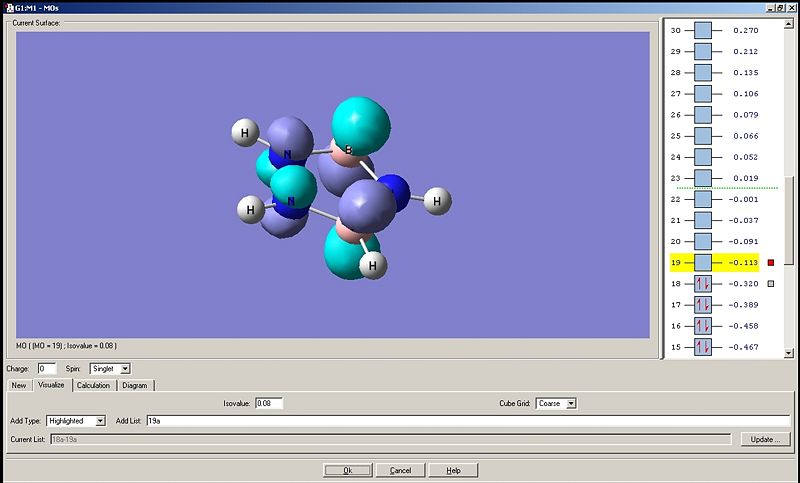Switch to the Visualize tab

coord(52,385)
